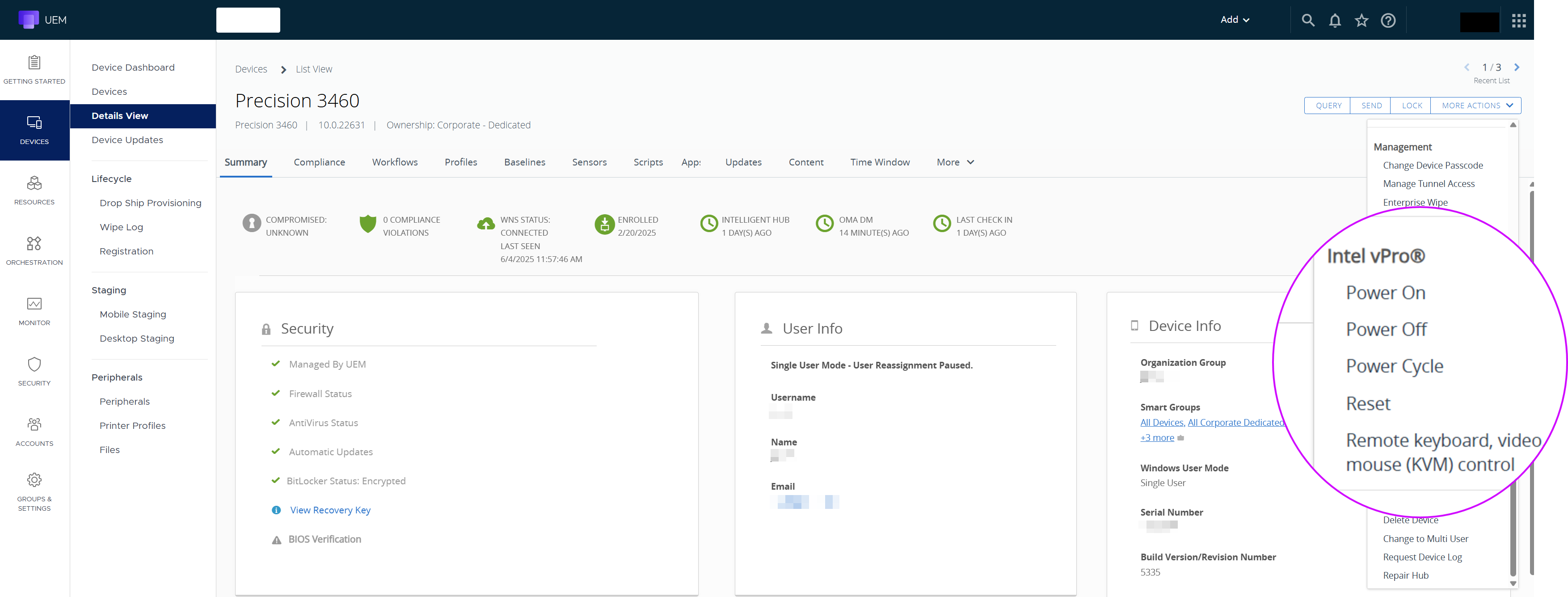Open the help question mark icon
The height and width of the screenshot is (597, 1568).
coord(1388,20)
